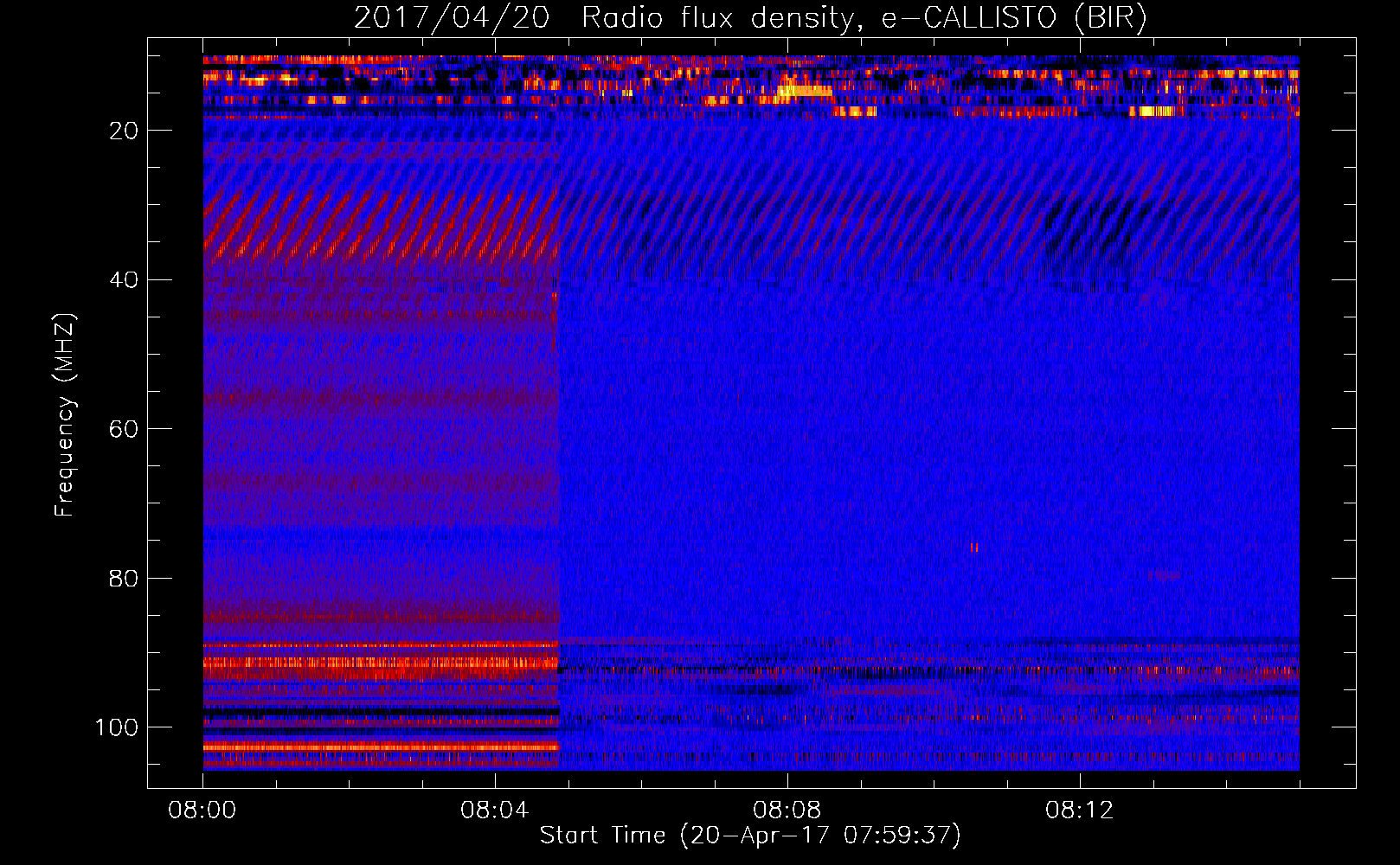Click the small red spot near 76 MHz
This screenshot has width=1400, height=865.
coord(974,548)
